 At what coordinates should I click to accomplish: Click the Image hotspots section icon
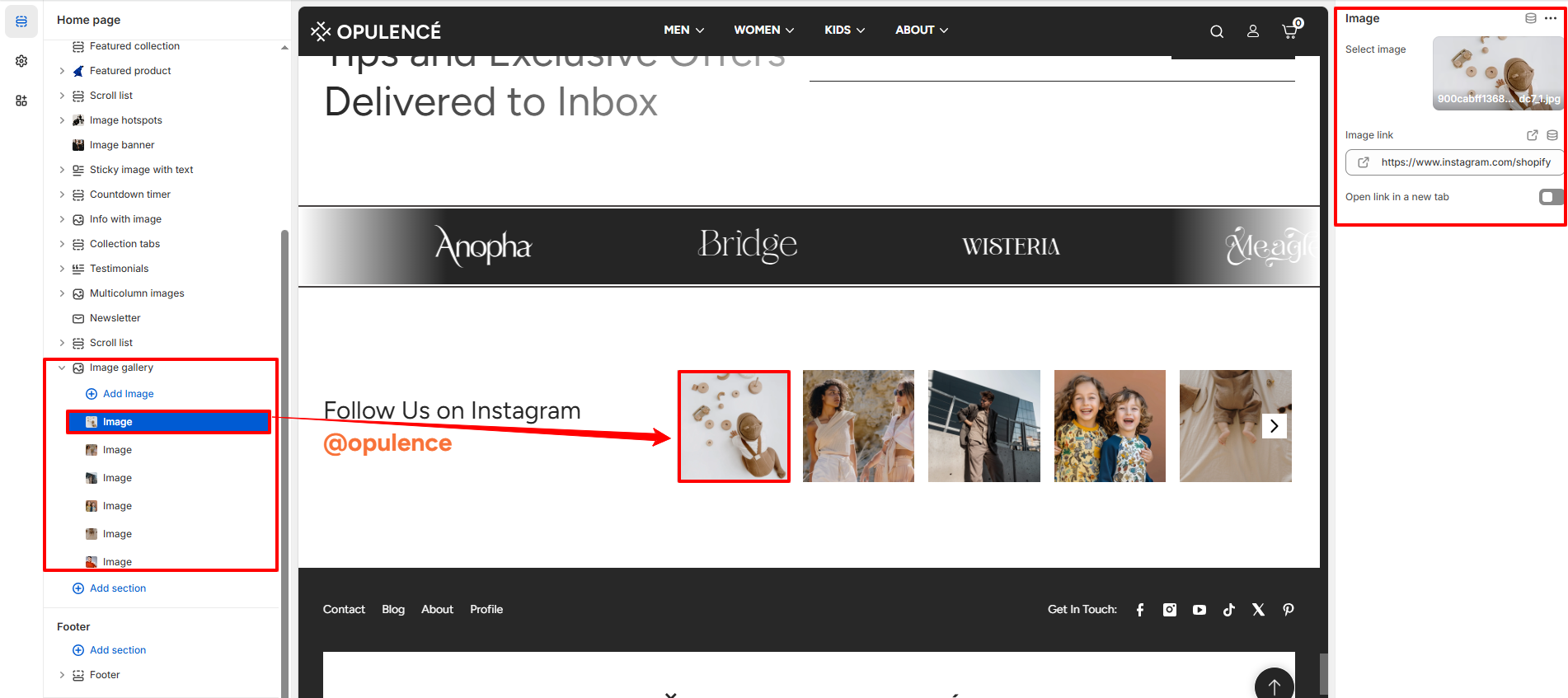(78, 120)
